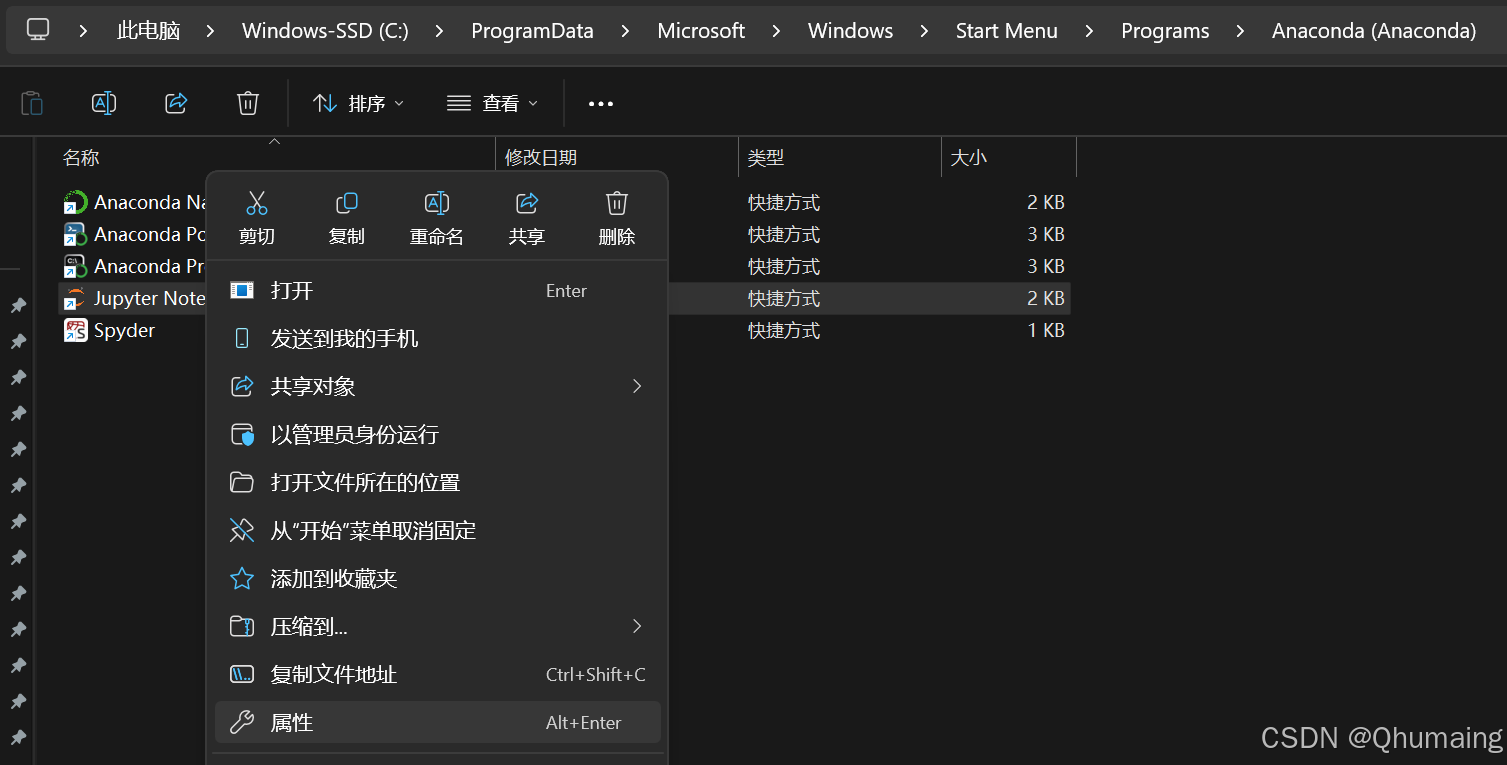Open the 查看 view dropdown

(x=492, y=103)
